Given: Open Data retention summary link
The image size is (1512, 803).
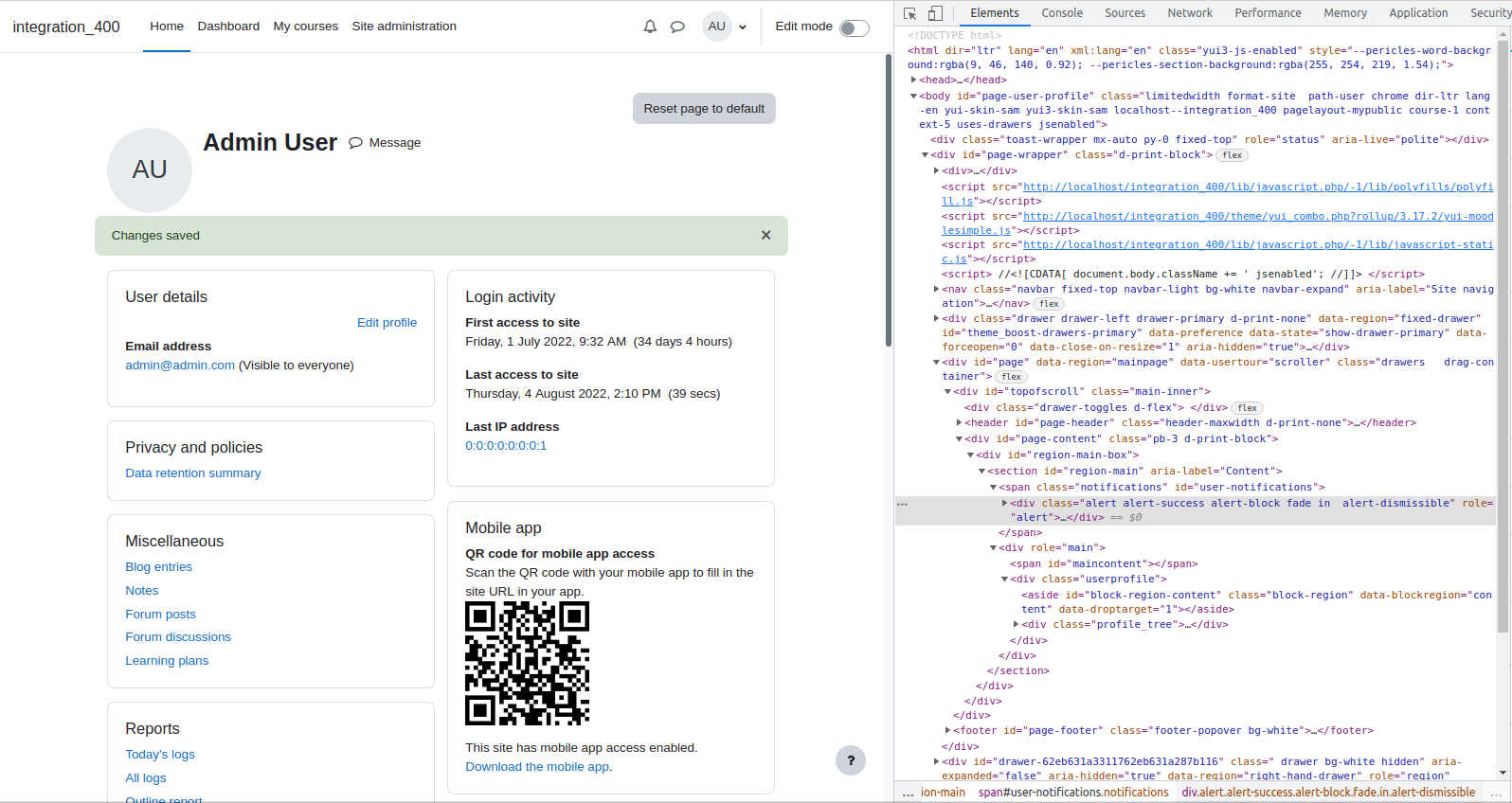Looking at the screenshot, I should pyautogui.click(x=193, y=473).
